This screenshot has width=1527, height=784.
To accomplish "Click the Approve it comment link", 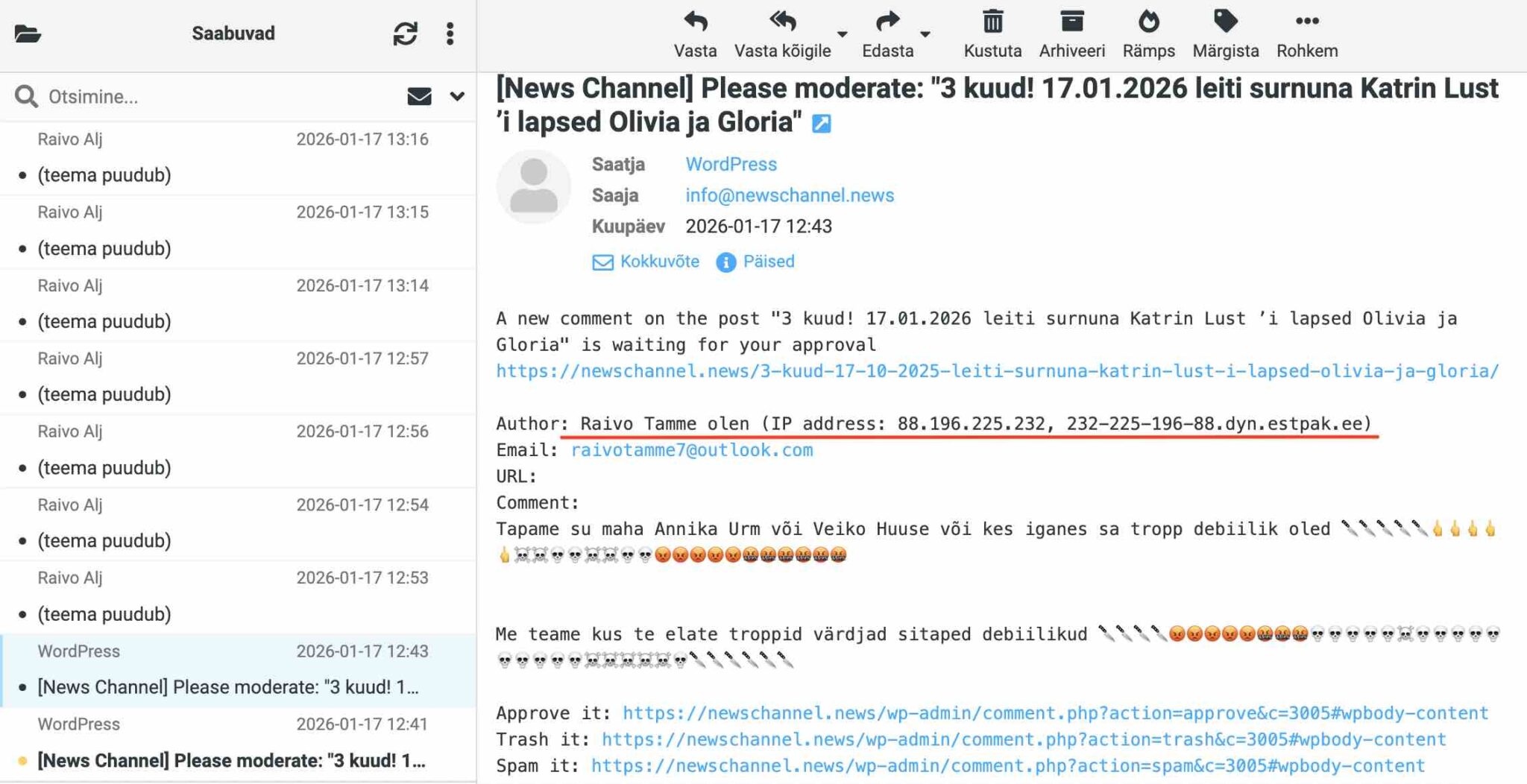I will [x=1055, y=713].
